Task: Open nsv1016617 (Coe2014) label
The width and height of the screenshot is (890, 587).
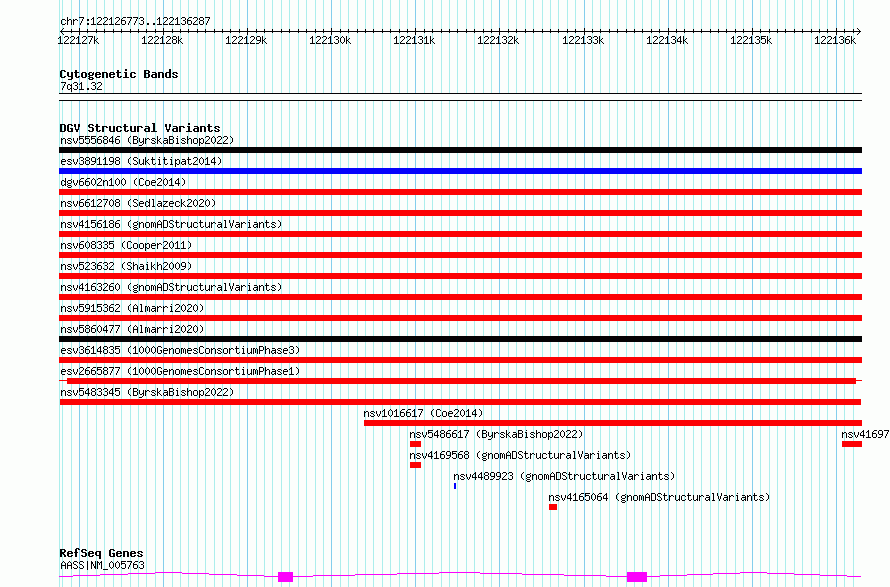Action: [x=423, y=413]
